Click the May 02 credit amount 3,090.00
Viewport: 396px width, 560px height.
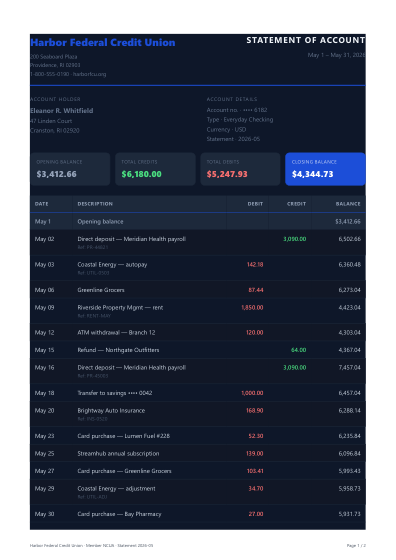pos(295,239)
